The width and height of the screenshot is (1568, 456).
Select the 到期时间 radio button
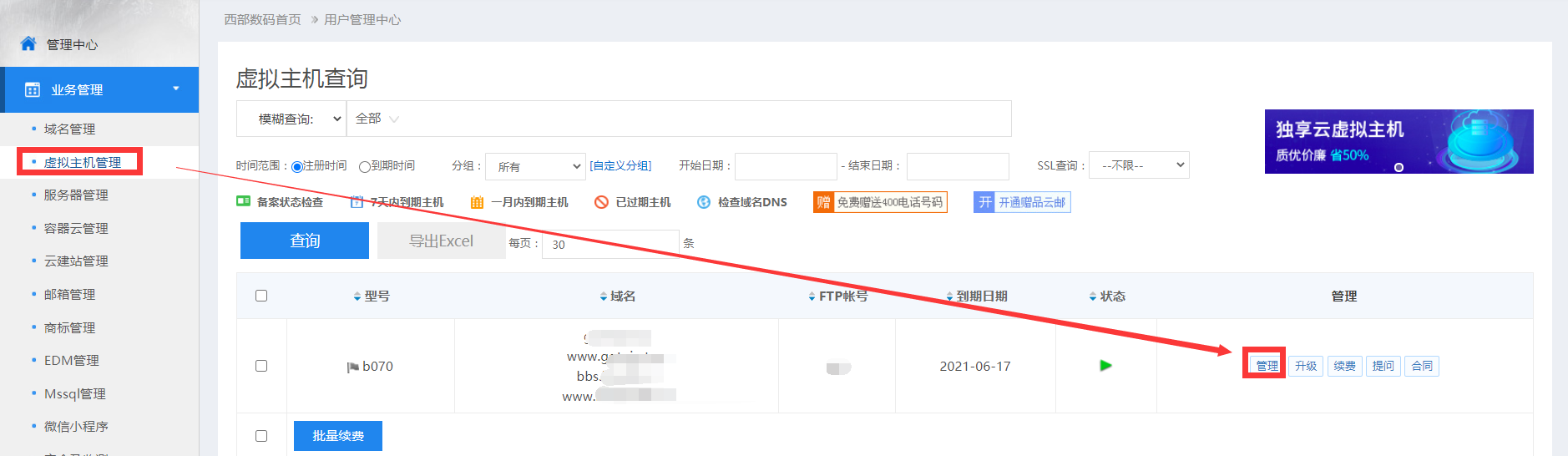(365, 167)
